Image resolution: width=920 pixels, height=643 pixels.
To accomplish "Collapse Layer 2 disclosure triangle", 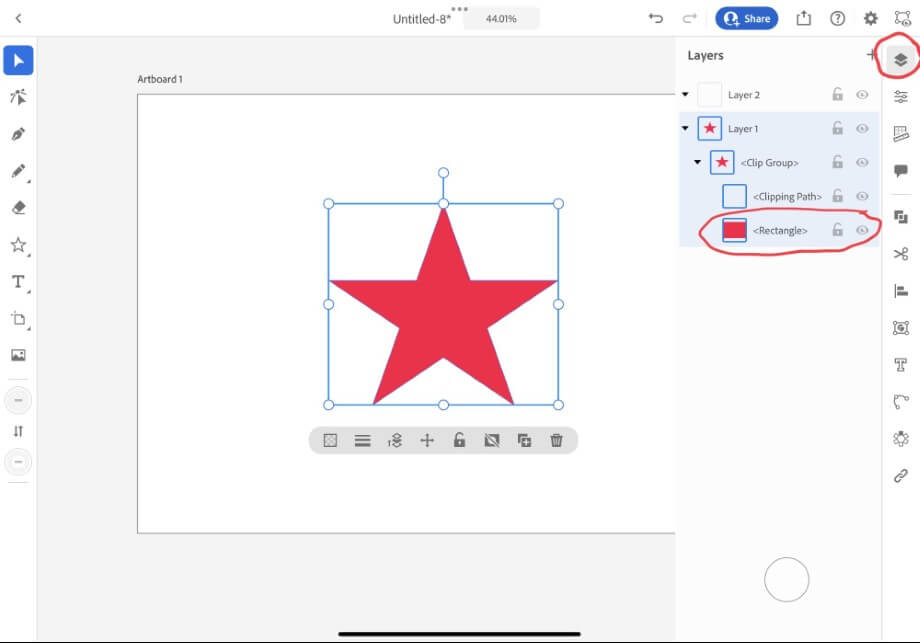I will [x=685, y=94].
